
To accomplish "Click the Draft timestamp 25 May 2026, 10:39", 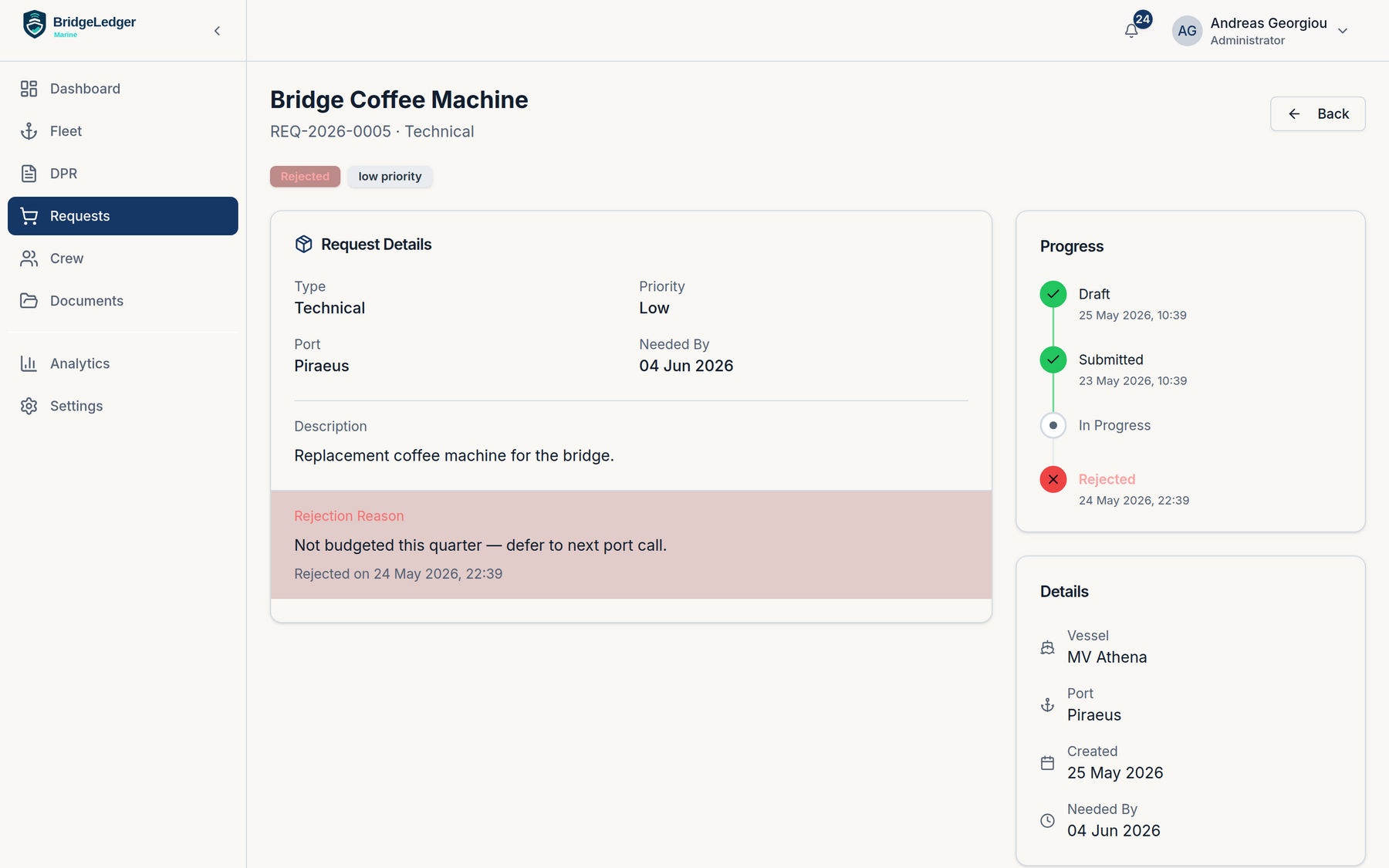I will click(x=1132, y=316).
